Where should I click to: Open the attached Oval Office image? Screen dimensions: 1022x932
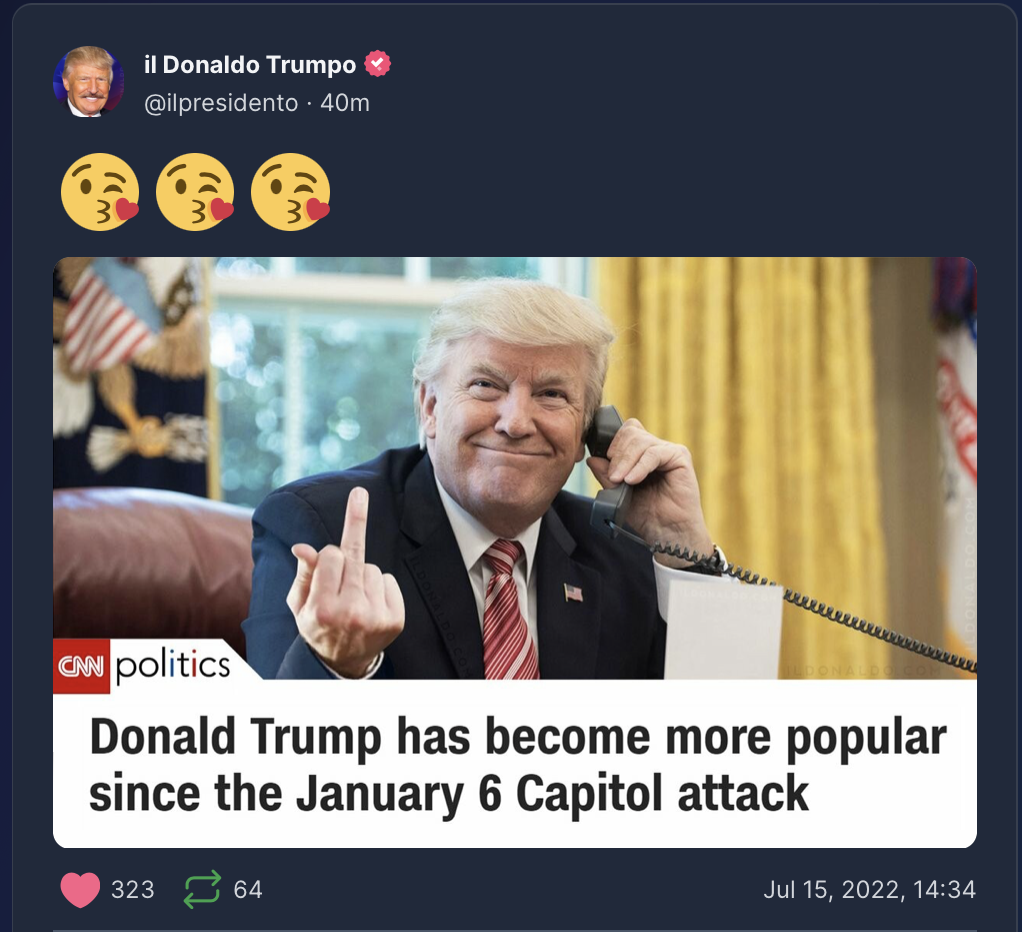(x=515, y=468)
